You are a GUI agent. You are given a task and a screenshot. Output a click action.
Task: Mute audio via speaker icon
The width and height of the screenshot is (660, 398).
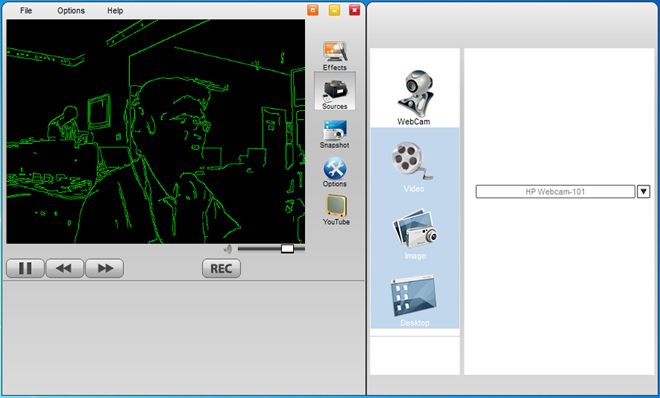228,249
